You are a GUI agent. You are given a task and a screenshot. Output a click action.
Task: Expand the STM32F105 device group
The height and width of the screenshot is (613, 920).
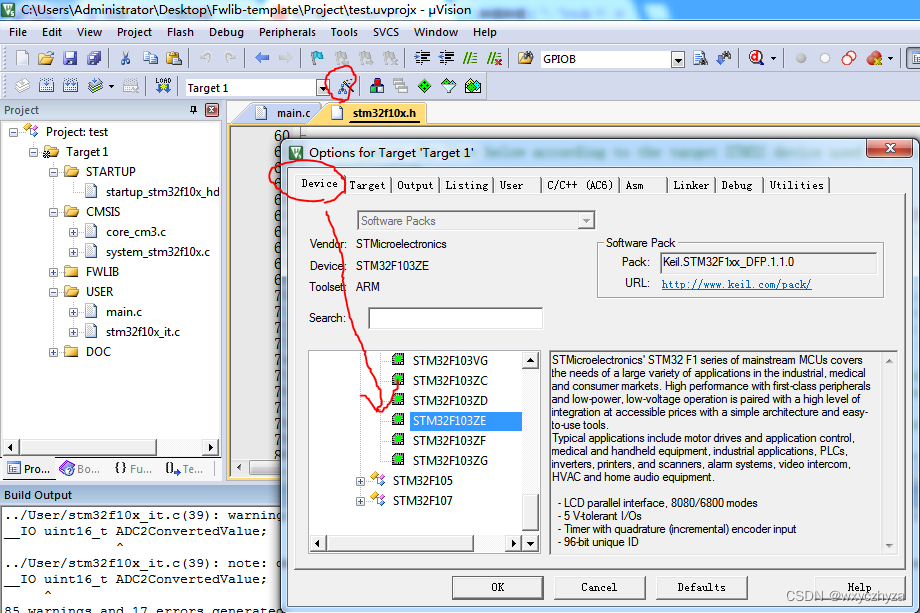(360, 482)
